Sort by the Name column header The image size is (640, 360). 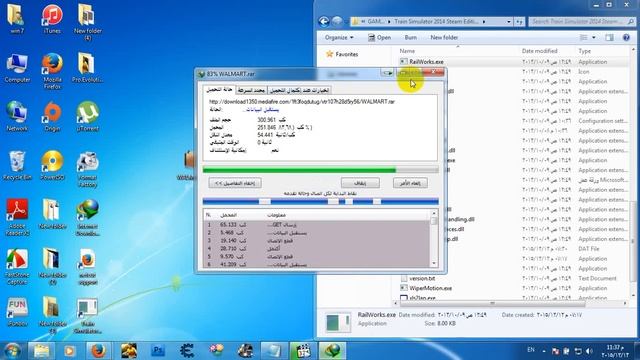coord(407,51)
